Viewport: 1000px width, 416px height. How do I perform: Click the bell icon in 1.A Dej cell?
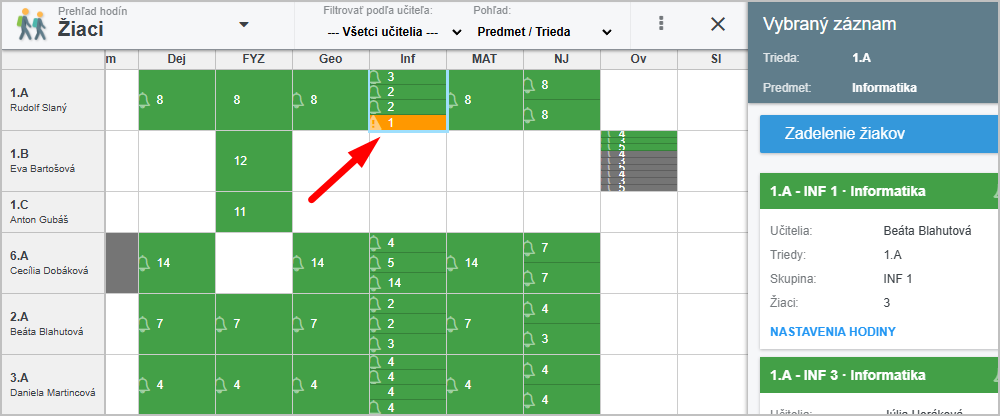(145, 100)
